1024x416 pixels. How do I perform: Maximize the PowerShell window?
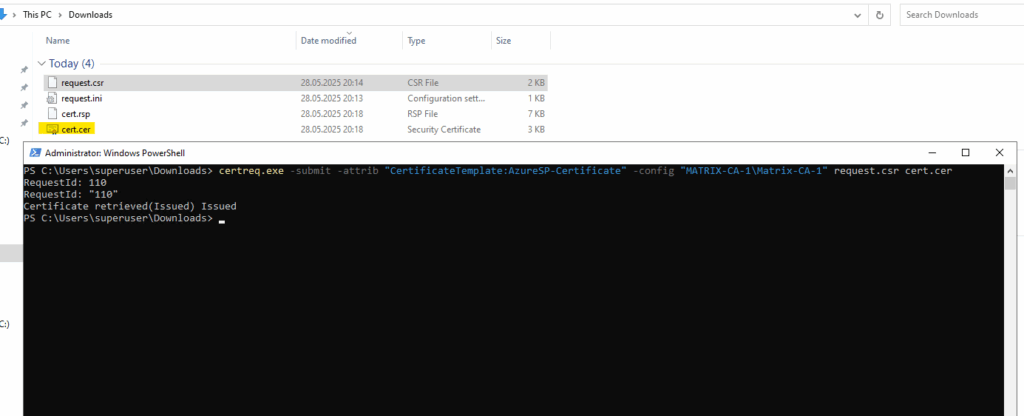tap(965, 153)
